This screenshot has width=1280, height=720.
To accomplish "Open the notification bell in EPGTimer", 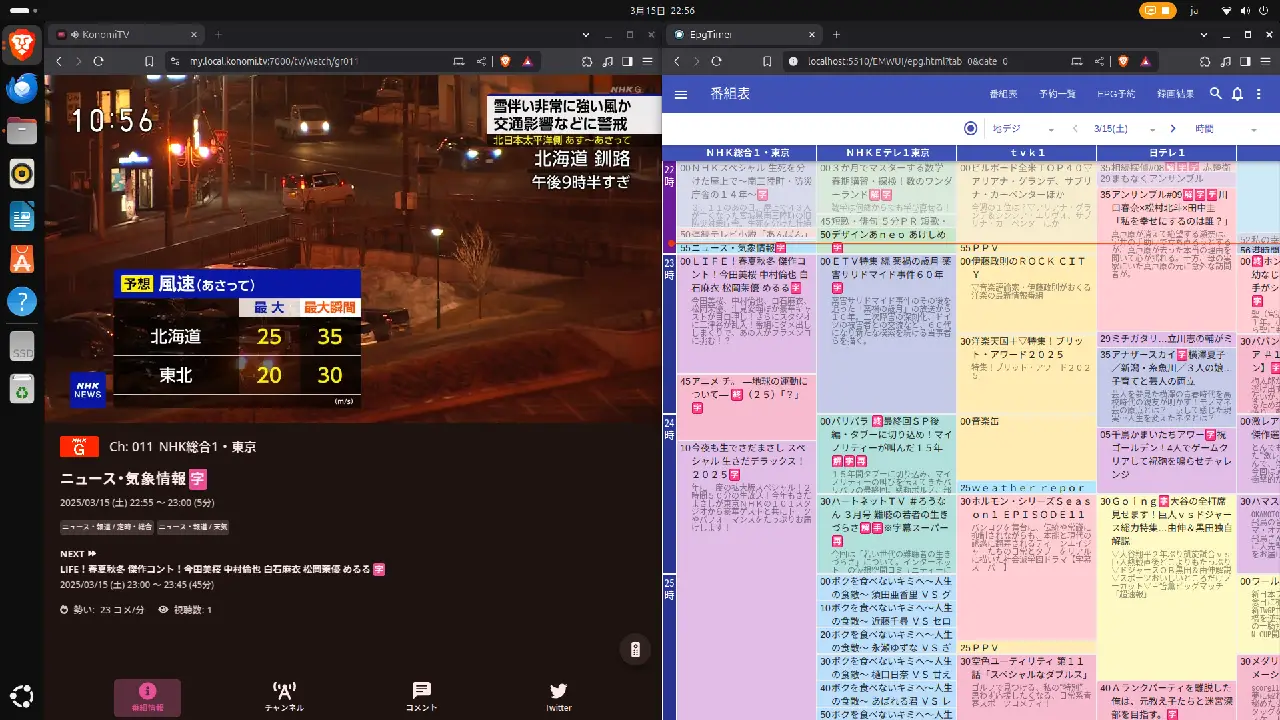I will point(1237,94).
